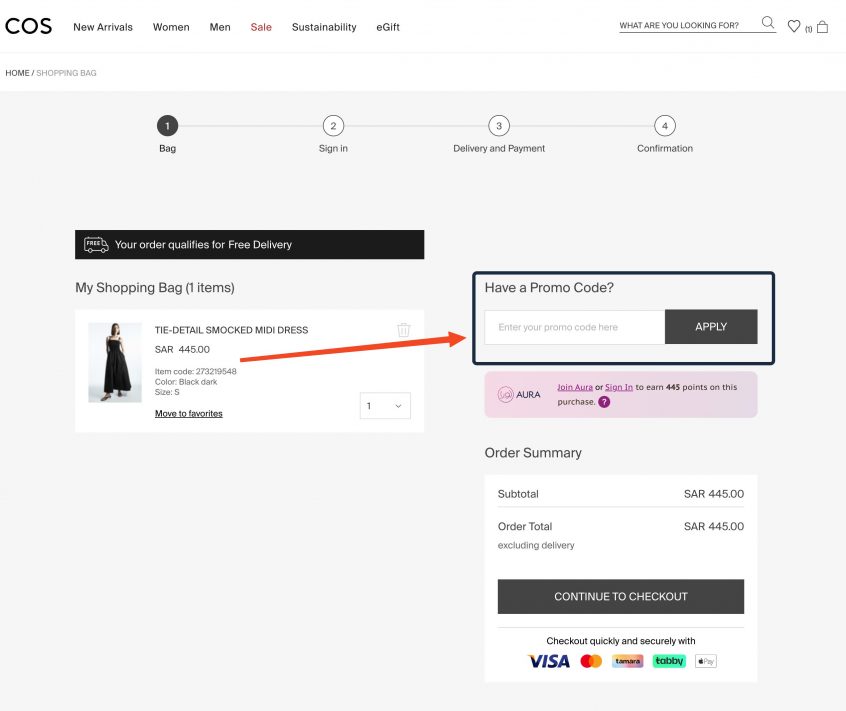Open the Sale menu item
This screenshot has height=711, width=846.
pyautogui.click(x=261, y=27)
